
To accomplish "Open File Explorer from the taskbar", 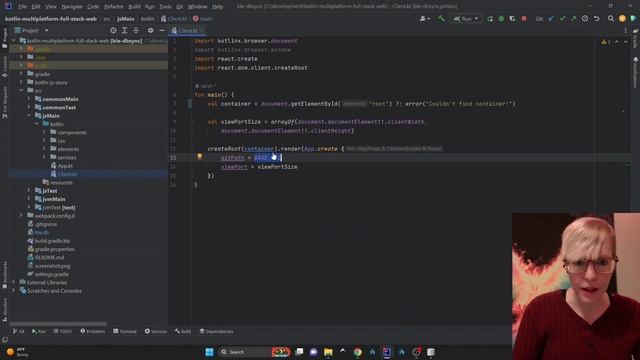I will [x=328, y=352].
